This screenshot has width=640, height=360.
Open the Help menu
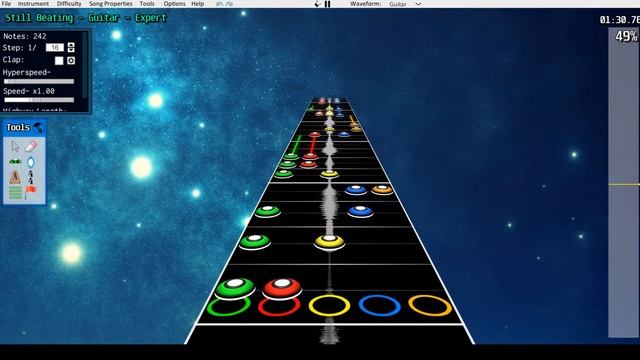198,4
